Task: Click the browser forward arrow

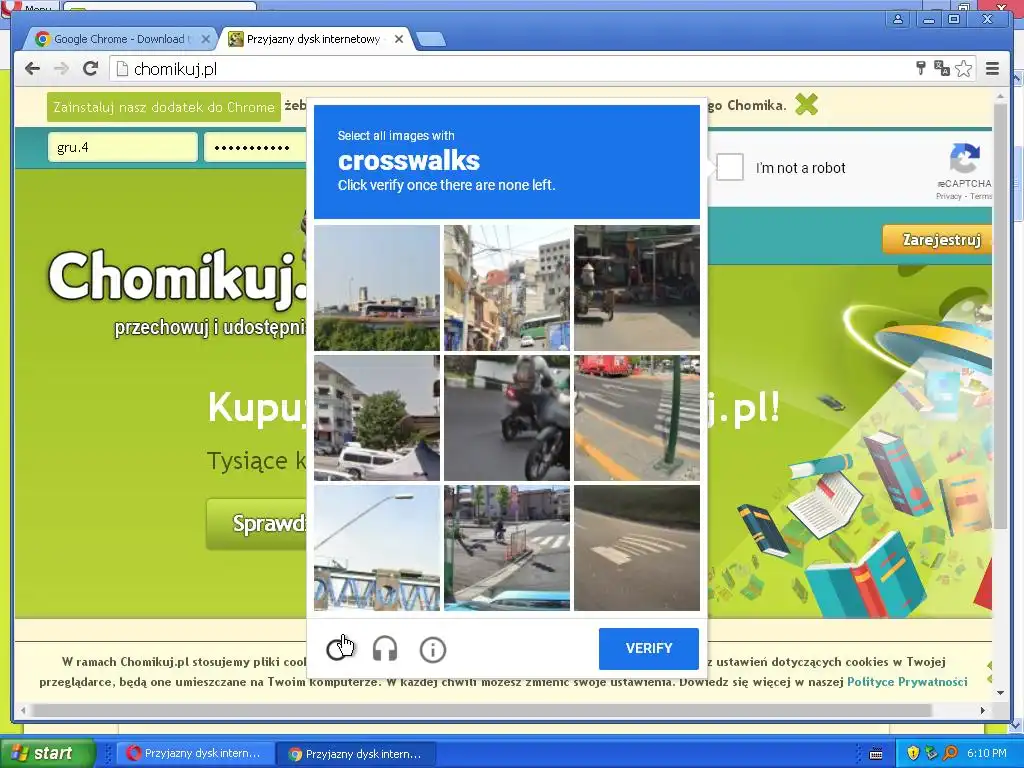Action: (x=61, y=69)
